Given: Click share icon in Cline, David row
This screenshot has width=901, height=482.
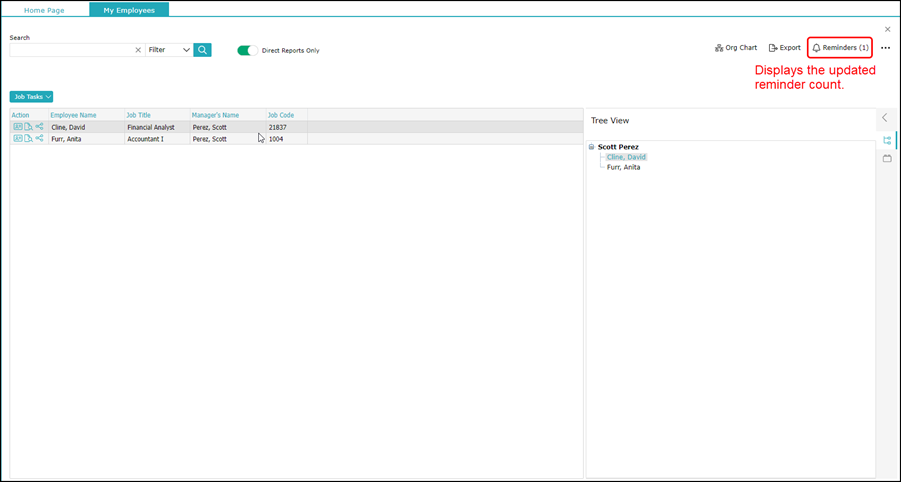Looking at the screenshot, I should (40, 127).
